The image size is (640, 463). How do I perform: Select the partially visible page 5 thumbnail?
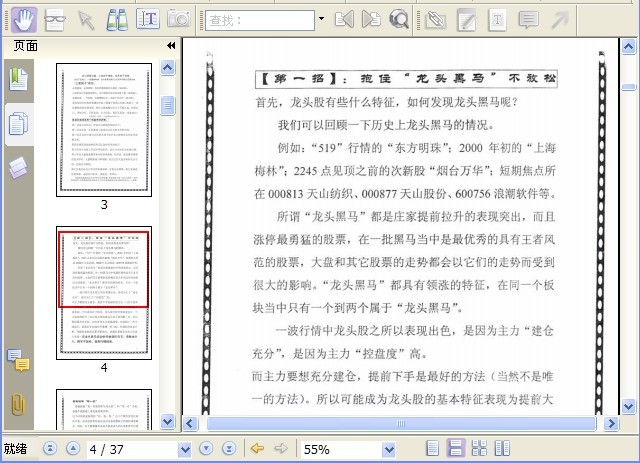[x=104, y=410]
